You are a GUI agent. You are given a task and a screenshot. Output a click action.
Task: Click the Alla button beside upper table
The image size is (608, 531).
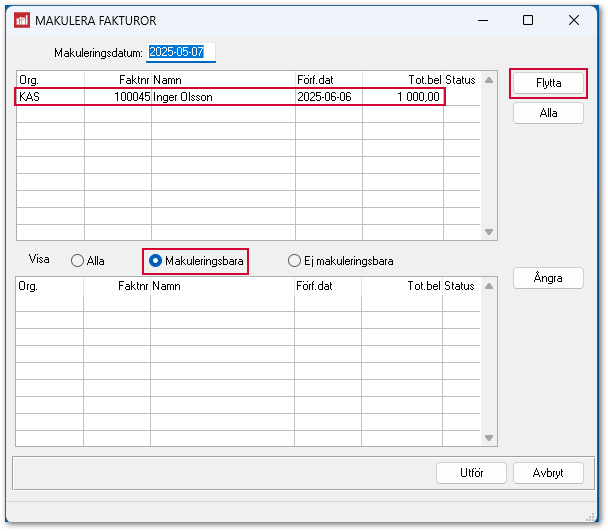548,113
